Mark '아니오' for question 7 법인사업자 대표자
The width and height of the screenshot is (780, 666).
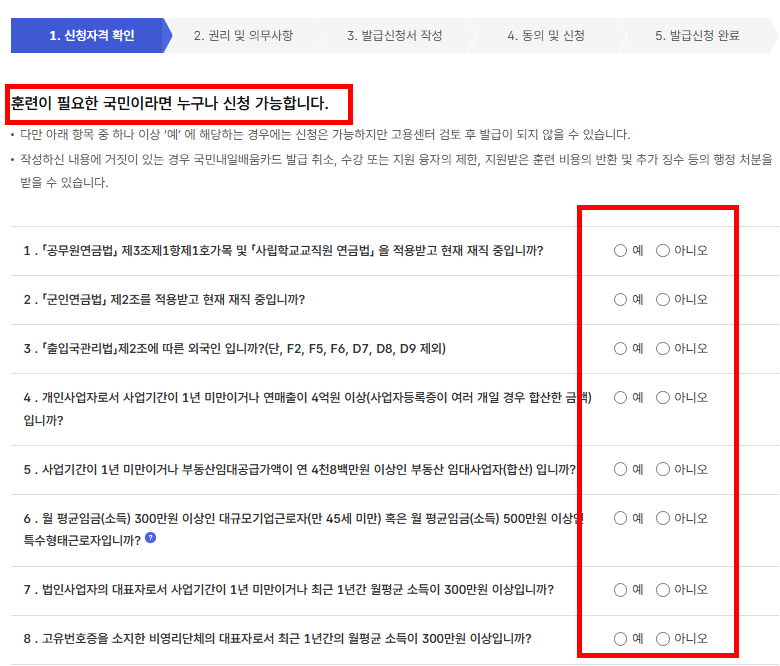tap(663, 590)
